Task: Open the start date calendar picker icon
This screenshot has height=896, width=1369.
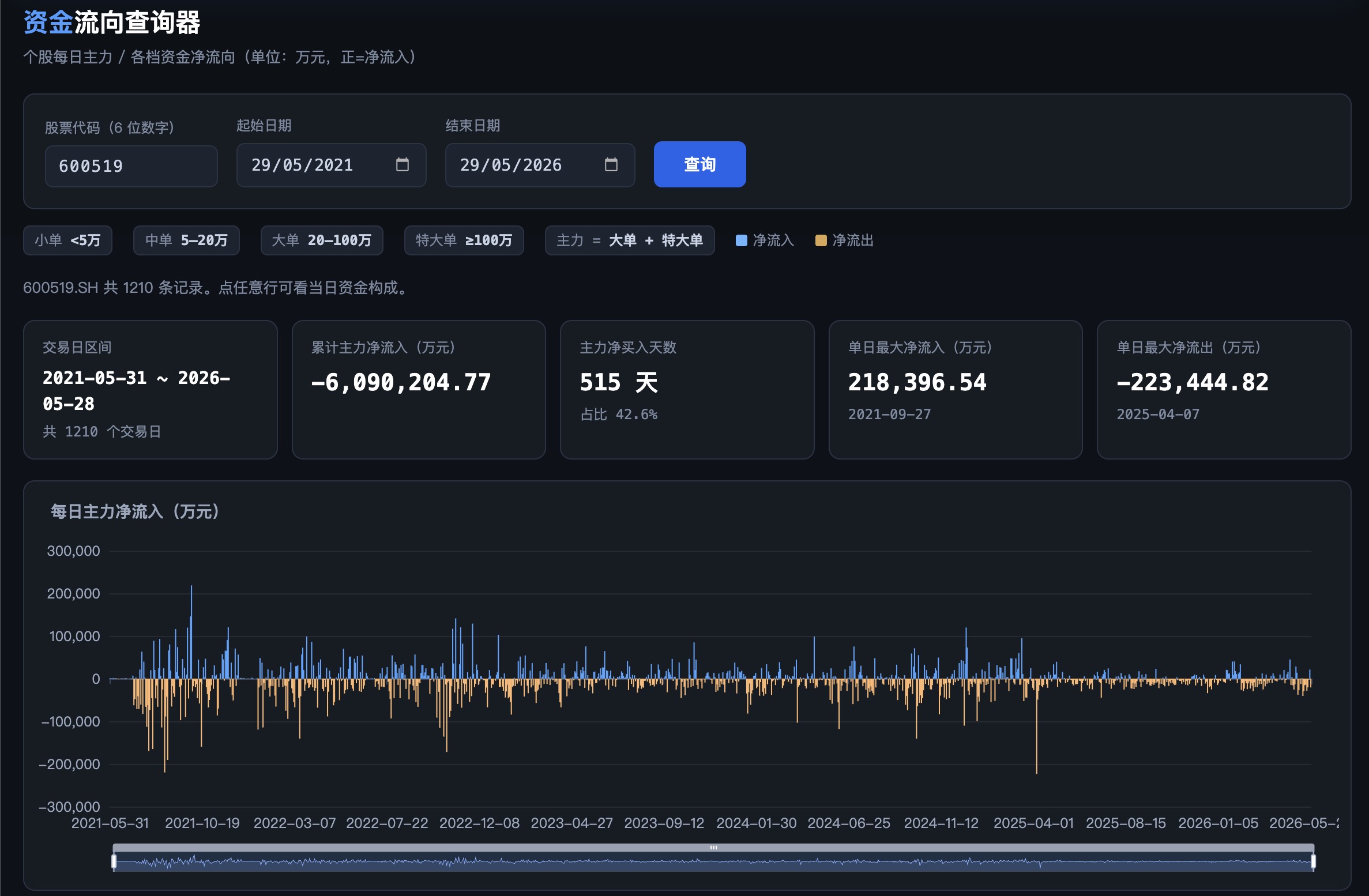Action: click(x=402, y=165)
